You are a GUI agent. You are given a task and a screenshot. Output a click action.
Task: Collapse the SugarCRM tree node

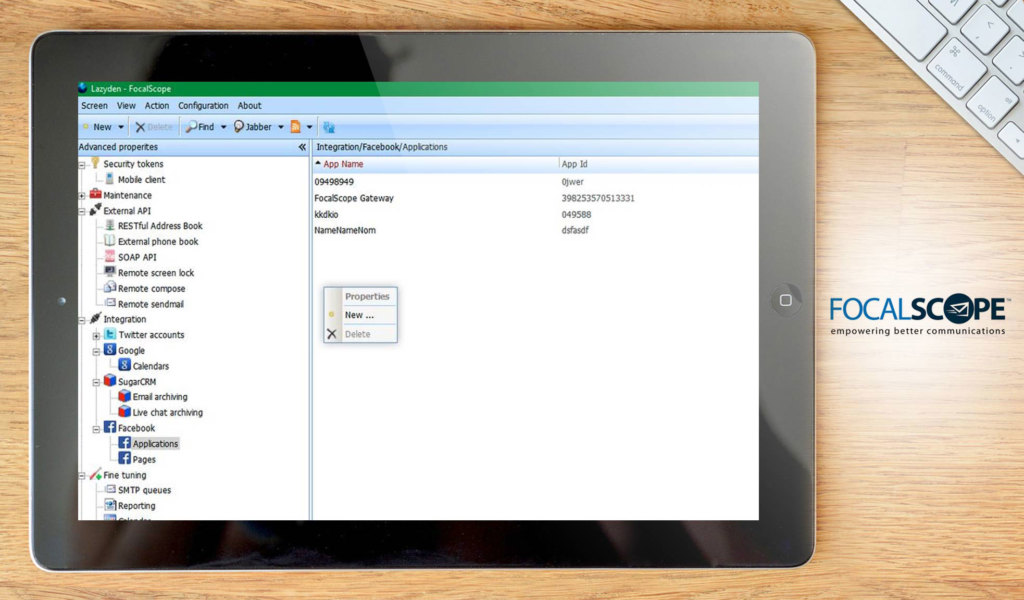click(x=97, y=382)
